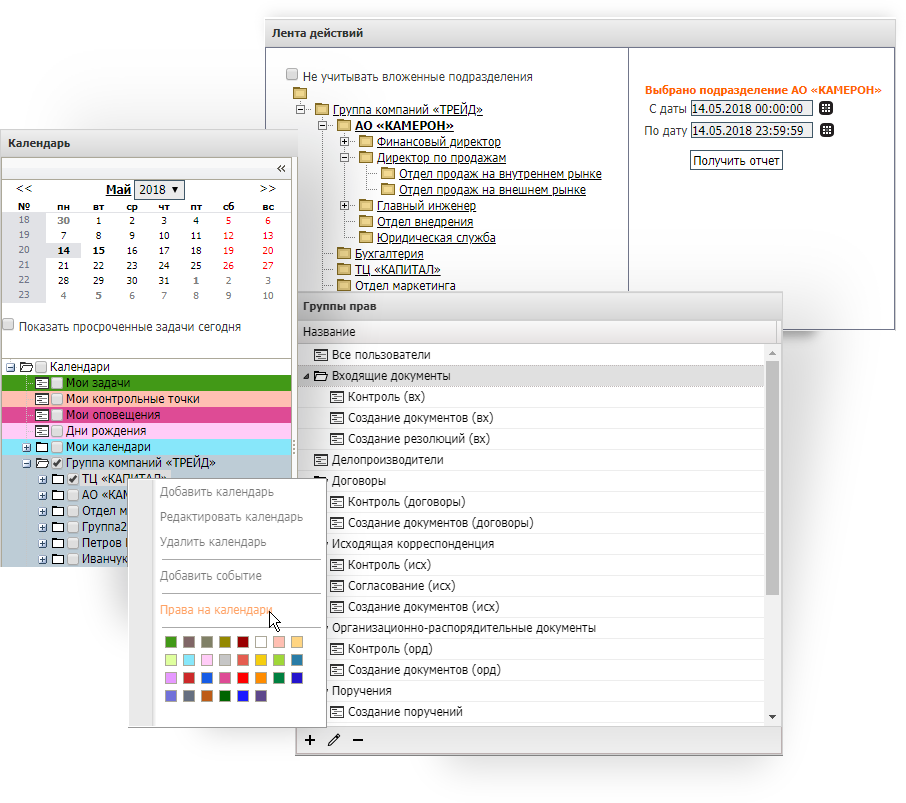906x803 pixels.
Task: Click the pencil edit icon in Группы прав
Action: pyautogui.click(x=334, y=740)
